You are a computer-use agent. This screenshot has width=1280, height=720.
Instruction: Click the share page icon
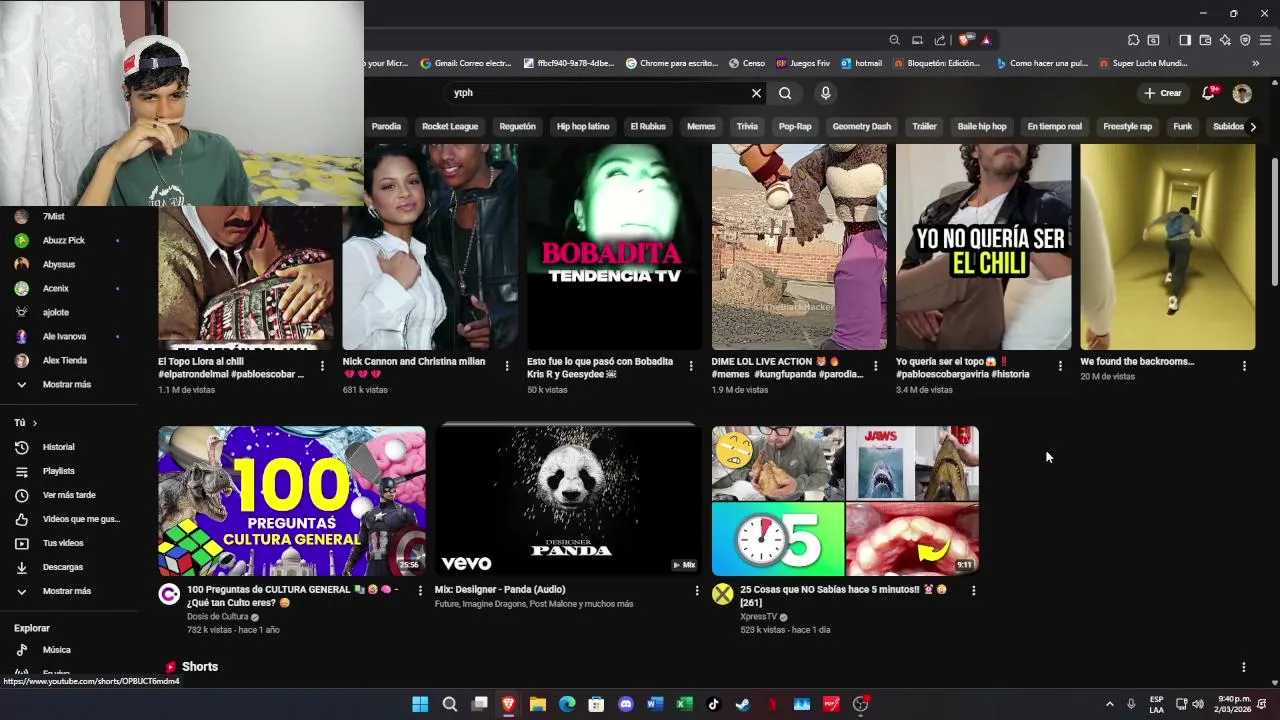coord(940,40)
